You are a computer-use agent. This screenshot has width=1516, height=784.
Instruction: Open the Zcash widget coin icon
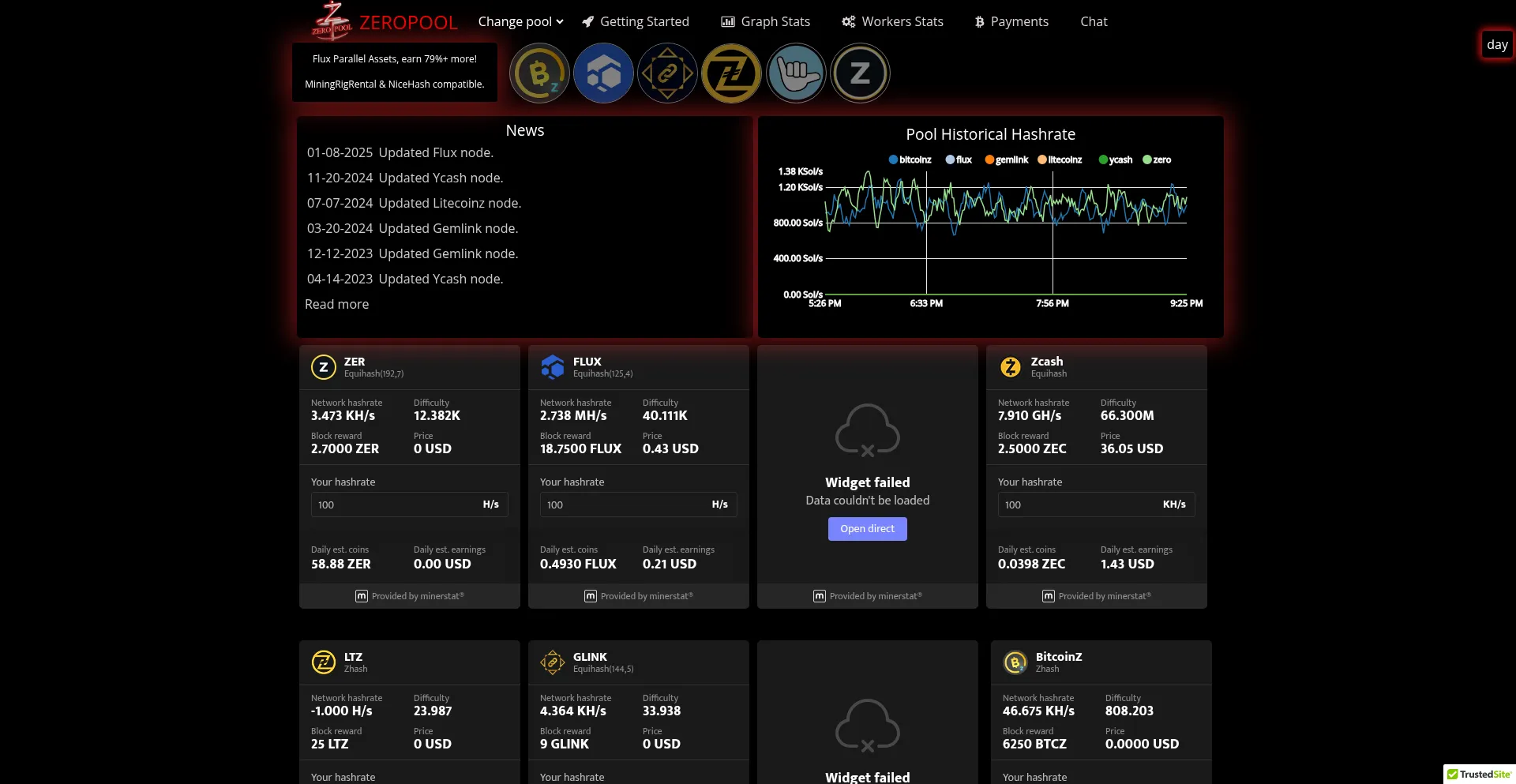click(1011, 367)
